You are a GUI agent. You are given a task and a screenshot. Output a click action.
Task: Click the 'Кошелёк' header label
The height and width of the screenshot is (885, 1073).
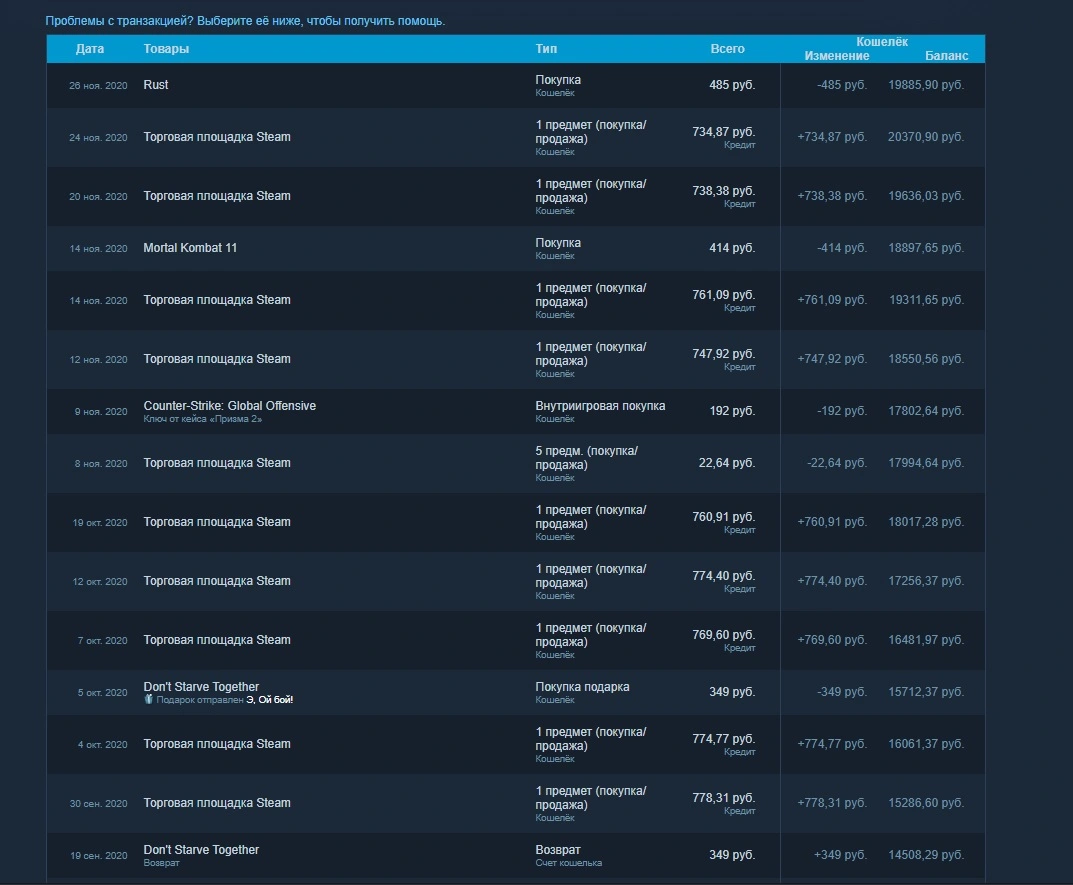click(882, 42)
